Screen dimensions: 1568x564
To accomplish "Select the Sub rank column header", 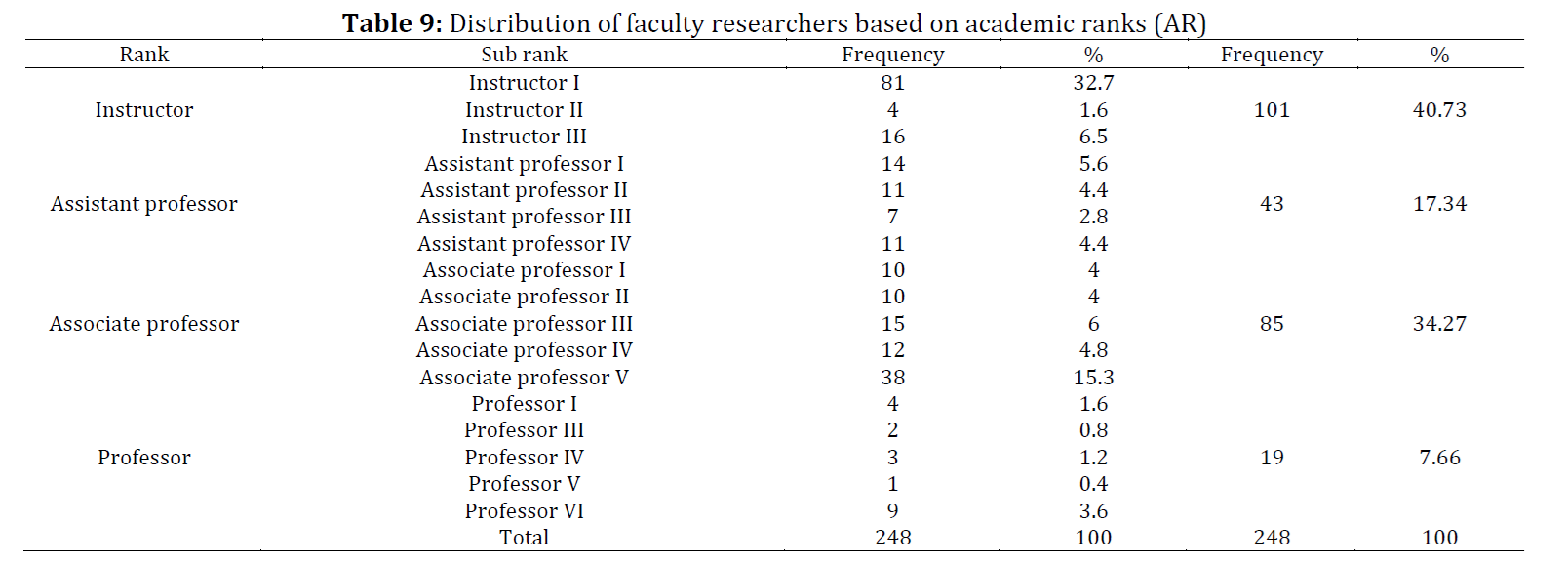I will pos(524,55).
